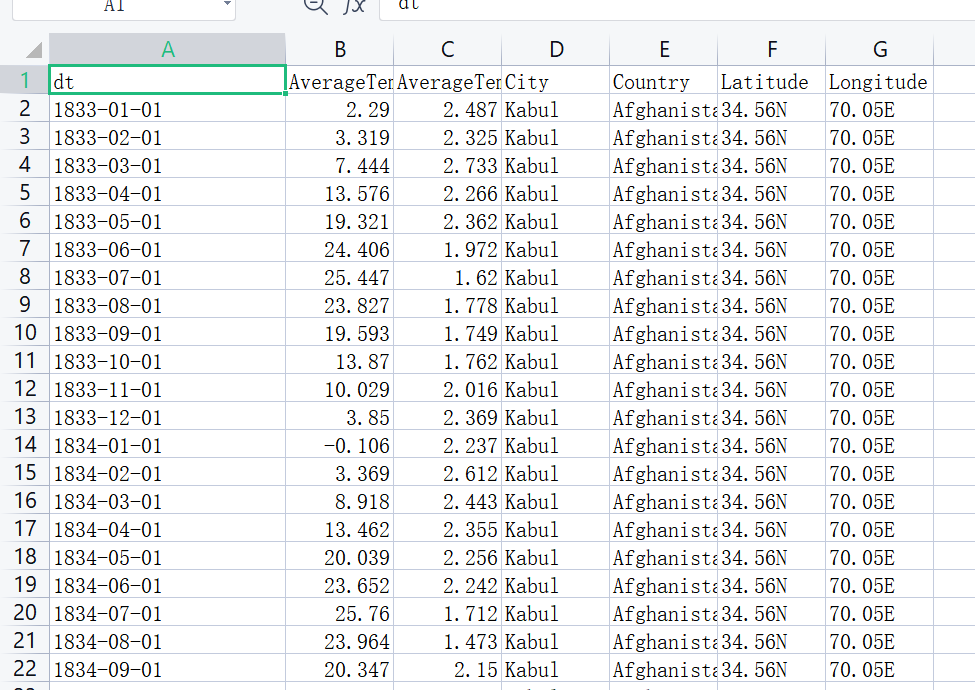Click Afghanistan cell in row 5
Viewport: 975px width, 690px height.
664,193
